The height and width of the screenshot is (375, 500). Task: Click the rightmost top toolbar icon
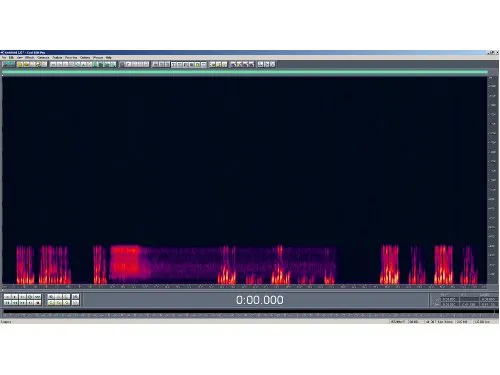[x=272, y=64]
